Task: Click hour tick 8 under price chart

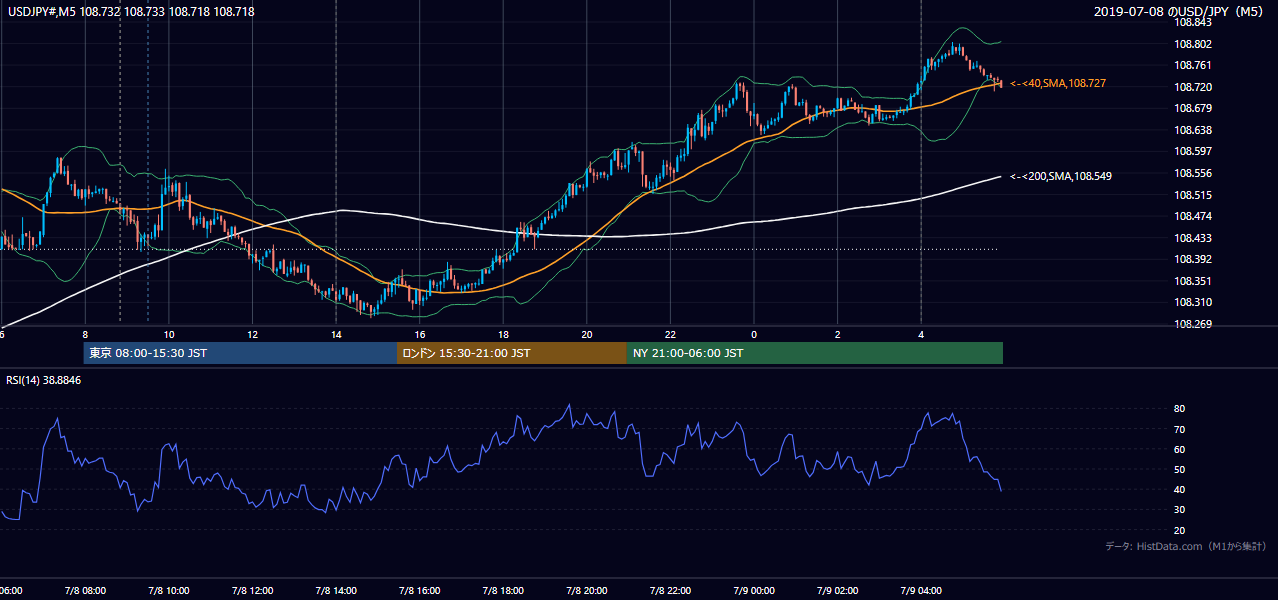Action: [x=85, y=334]
